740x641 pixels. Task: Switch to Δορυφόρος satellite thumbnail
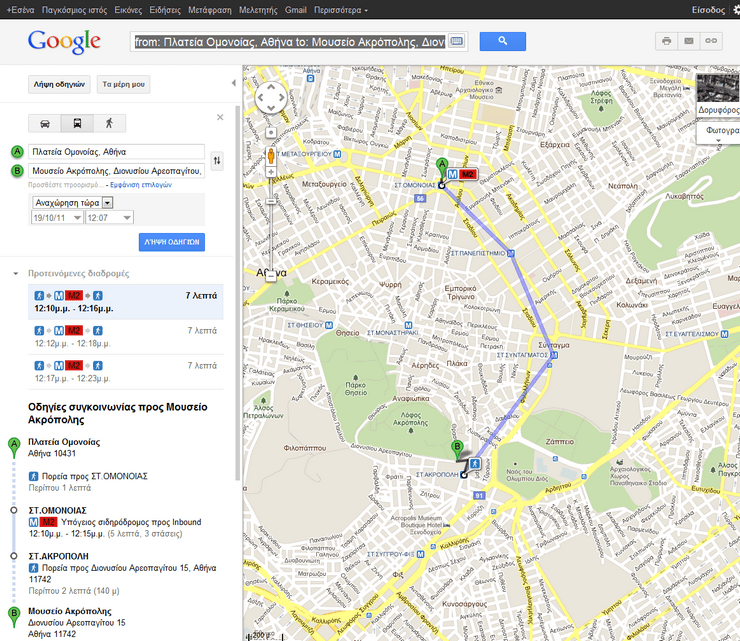click(718, 94)
